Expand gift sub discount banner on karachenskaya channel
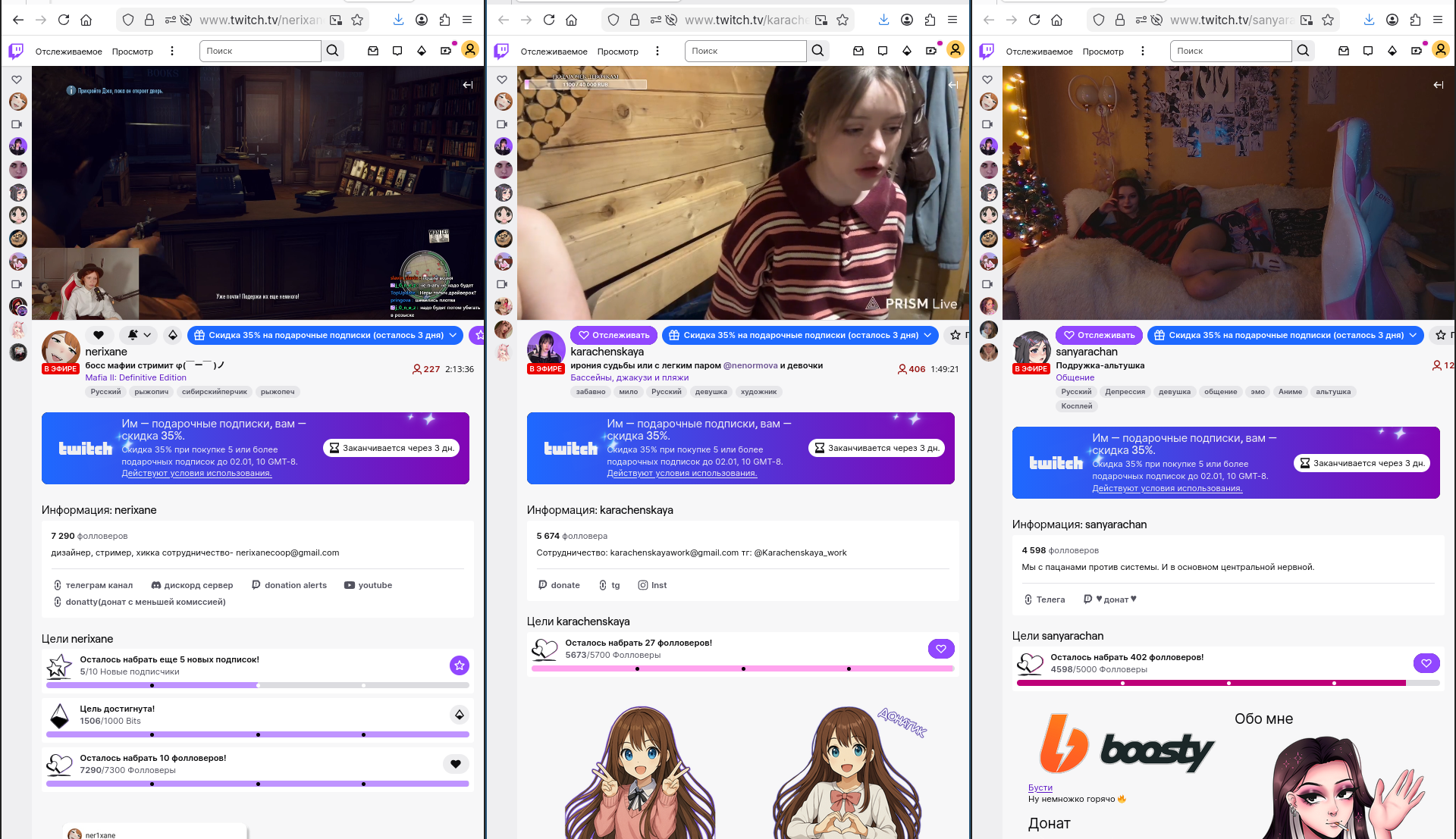This screenshot has width=1456, height=839. tap(800, 335)
